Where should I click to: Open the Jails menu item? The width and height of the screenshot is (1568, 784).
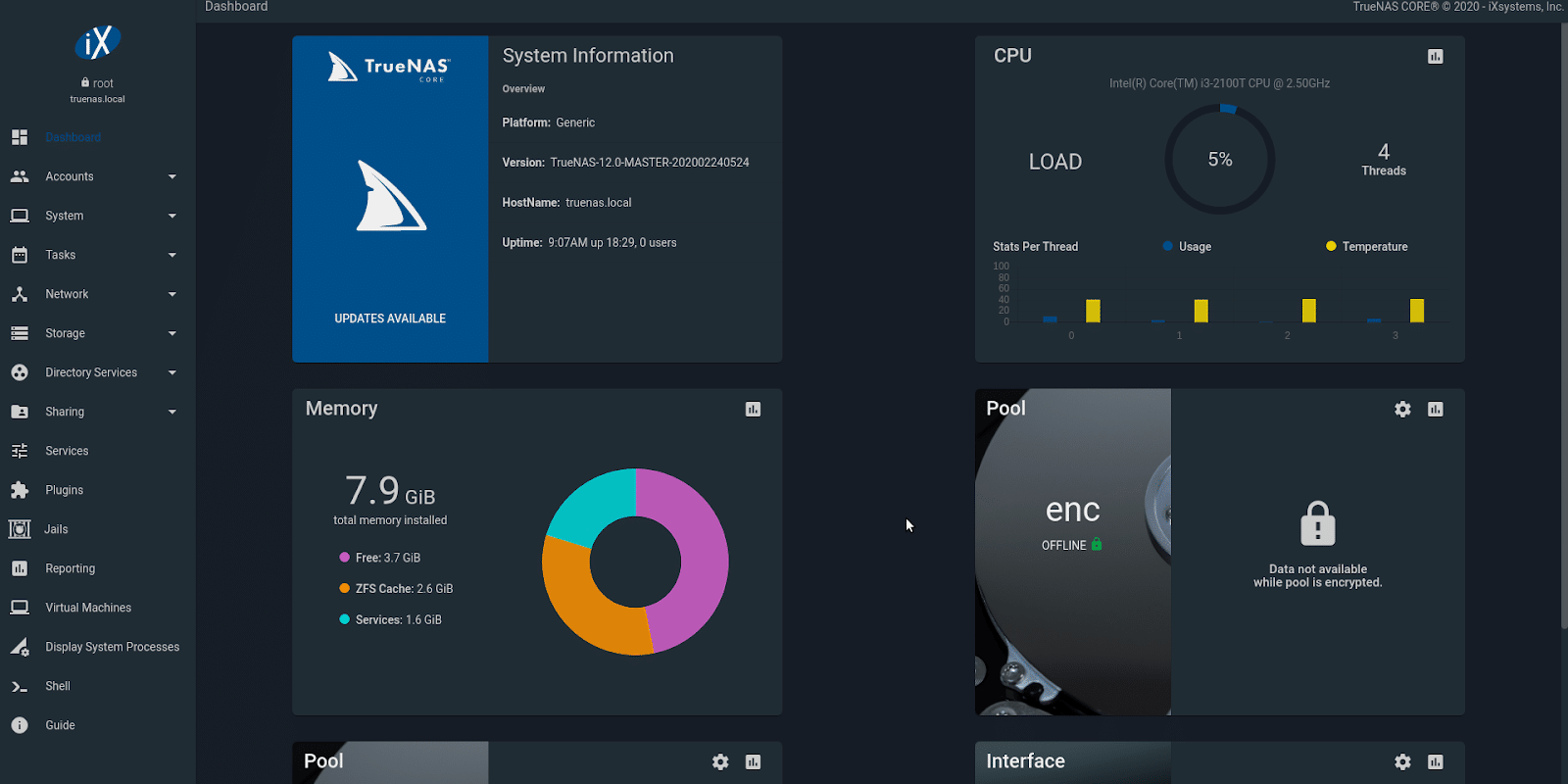coord(98,529)
